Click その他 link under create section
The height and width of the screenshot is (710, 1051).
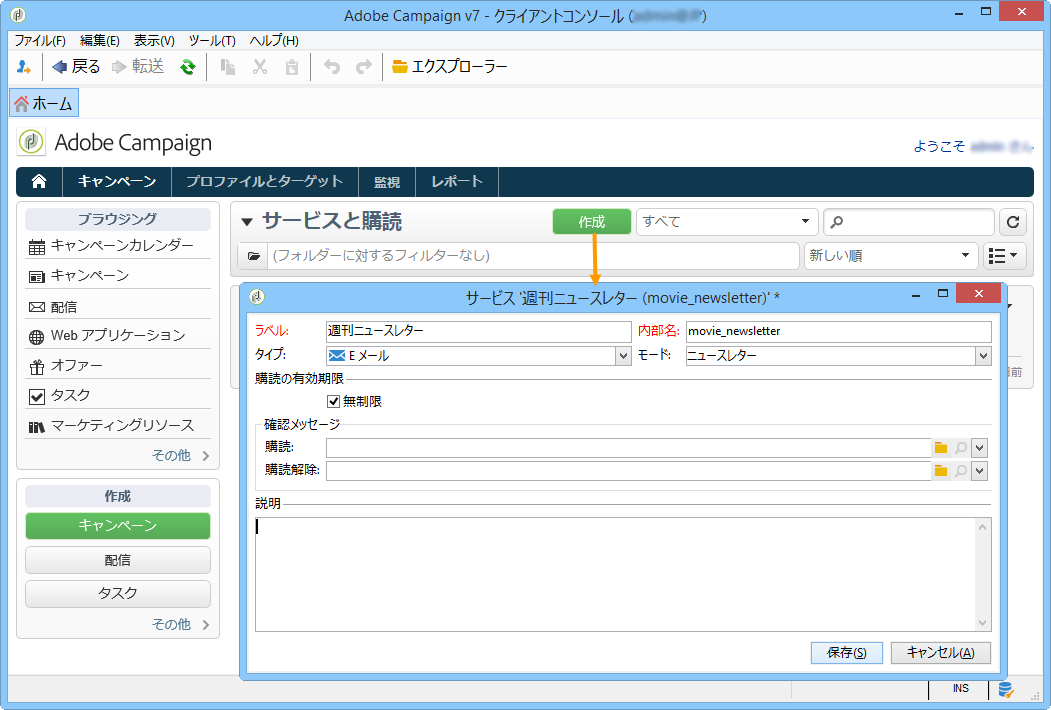pyautogui.click(x=180, y=624)
